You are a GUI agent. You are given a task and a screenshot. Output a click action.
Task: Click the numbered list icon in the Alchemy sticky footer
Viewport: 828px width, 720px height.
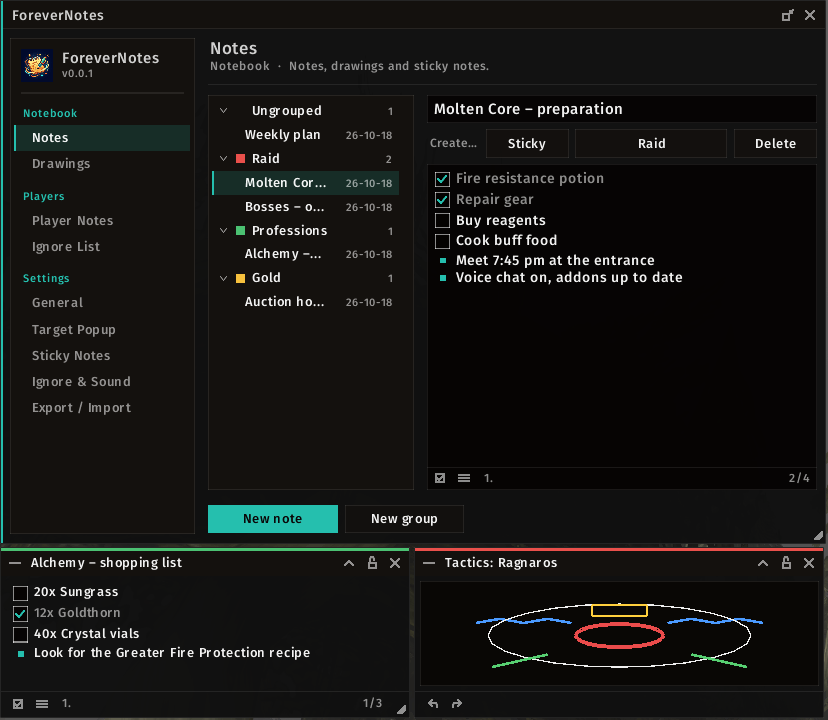point(66,704)
